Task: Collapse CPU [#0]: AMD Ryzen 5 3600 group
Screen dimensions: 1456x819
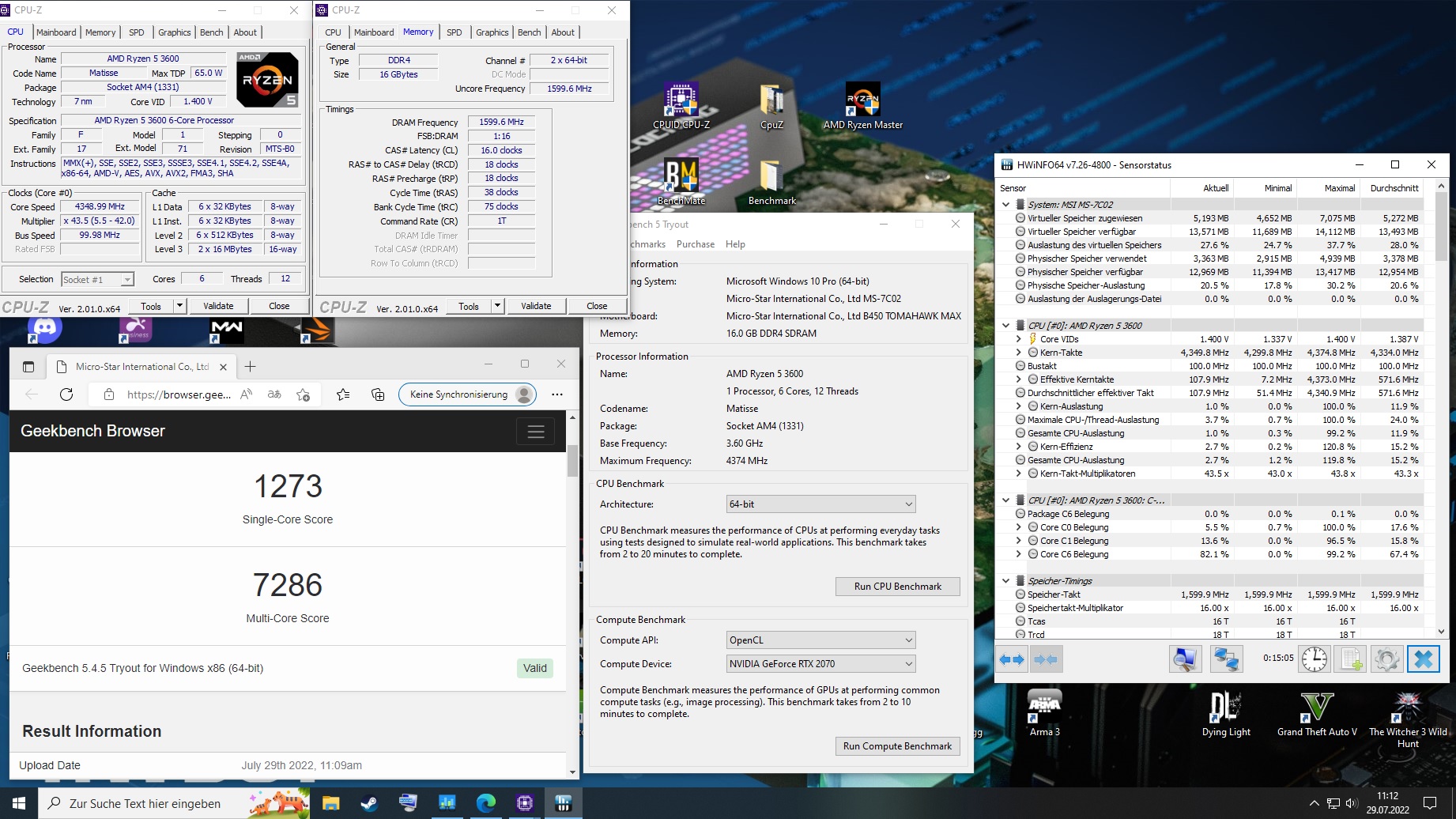Action: 1005,326
